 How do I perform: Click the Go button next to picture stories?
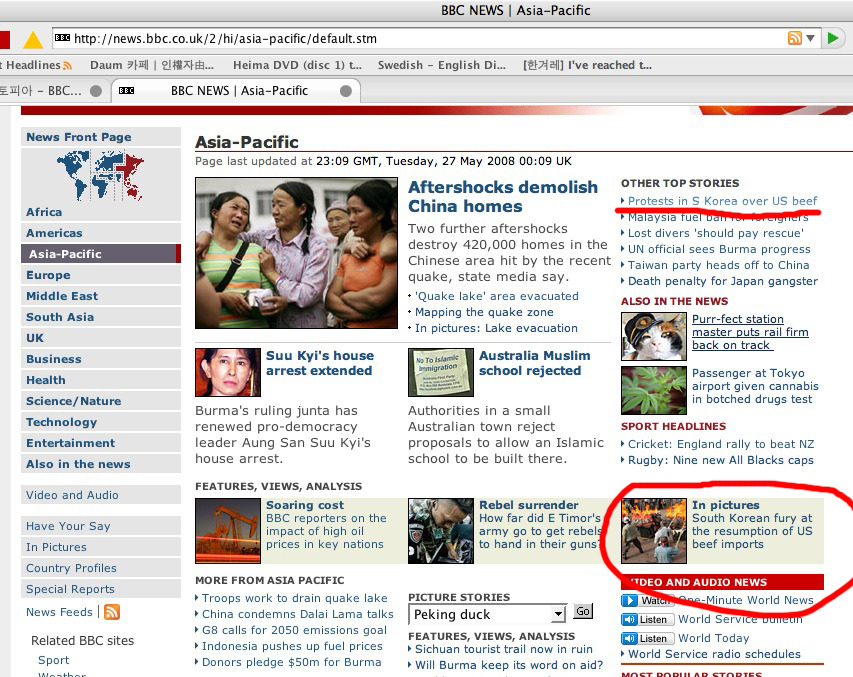[x=583, y=611]
